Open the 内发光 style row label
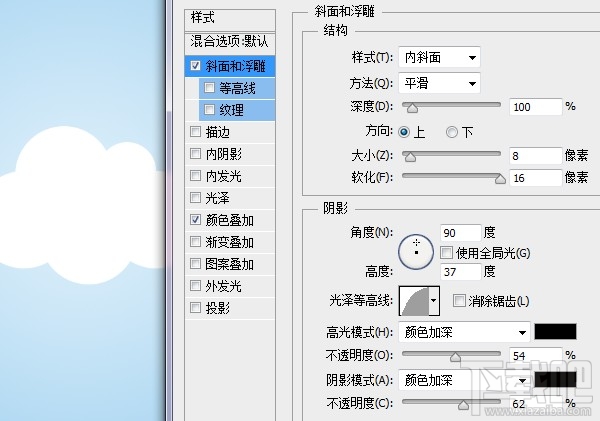Image resolution: width=600 pixels, height=421 pixels. 223,176
